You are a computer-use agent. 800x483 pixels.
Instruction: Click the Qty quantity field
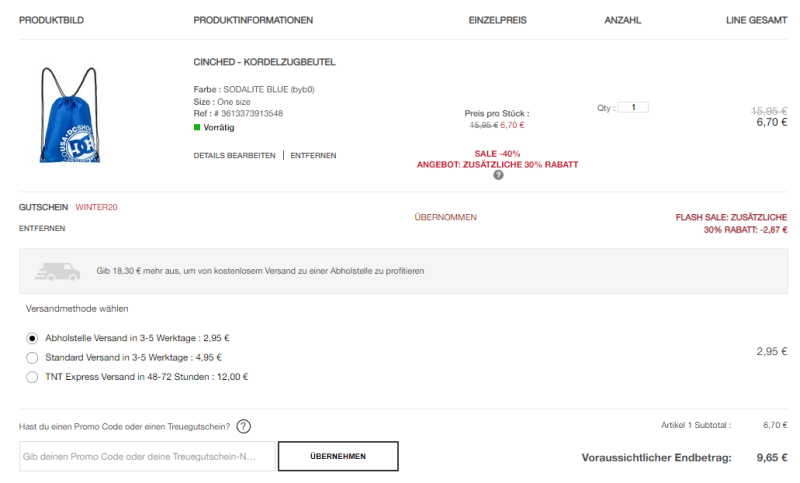coord(633,107)
